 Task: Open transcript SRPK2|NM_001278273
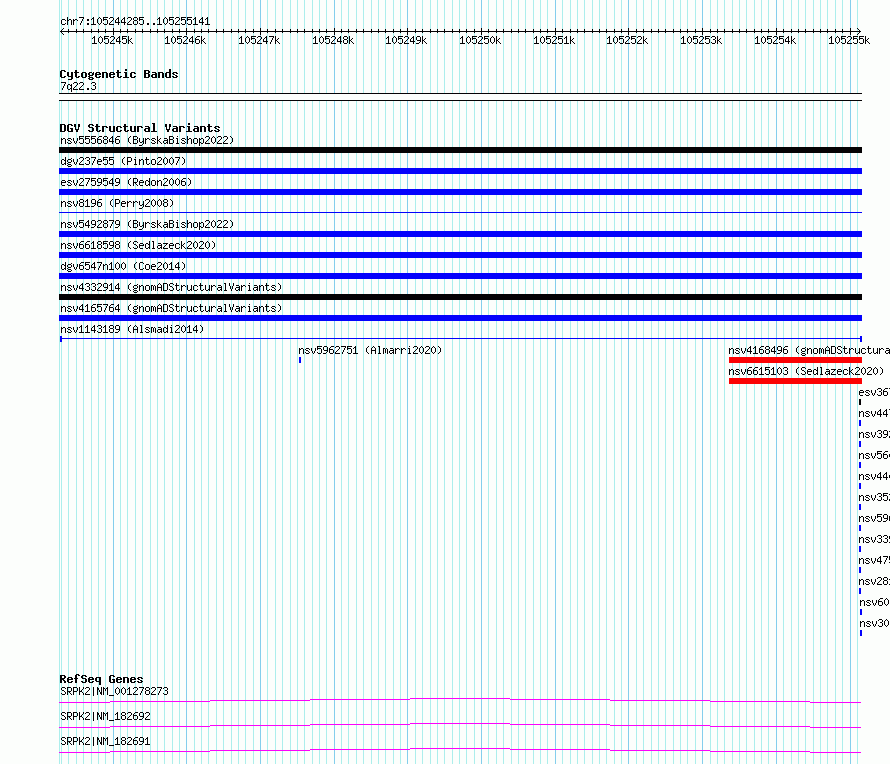(114, 691)
